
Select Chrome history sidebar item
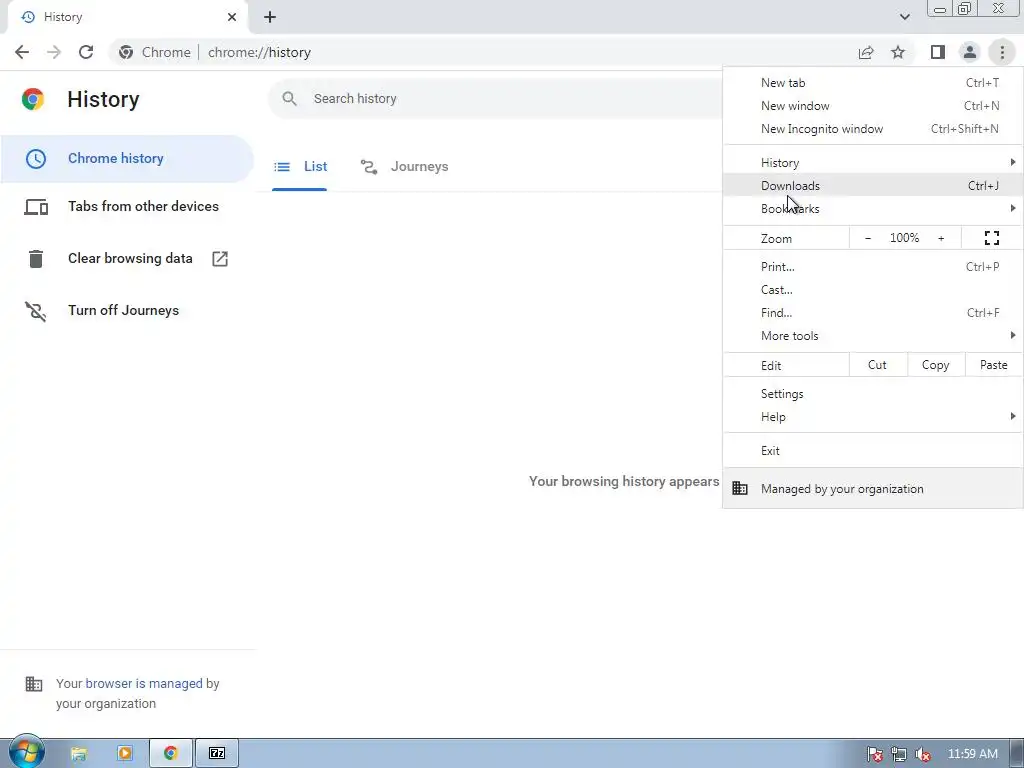(x=127, y=159)
